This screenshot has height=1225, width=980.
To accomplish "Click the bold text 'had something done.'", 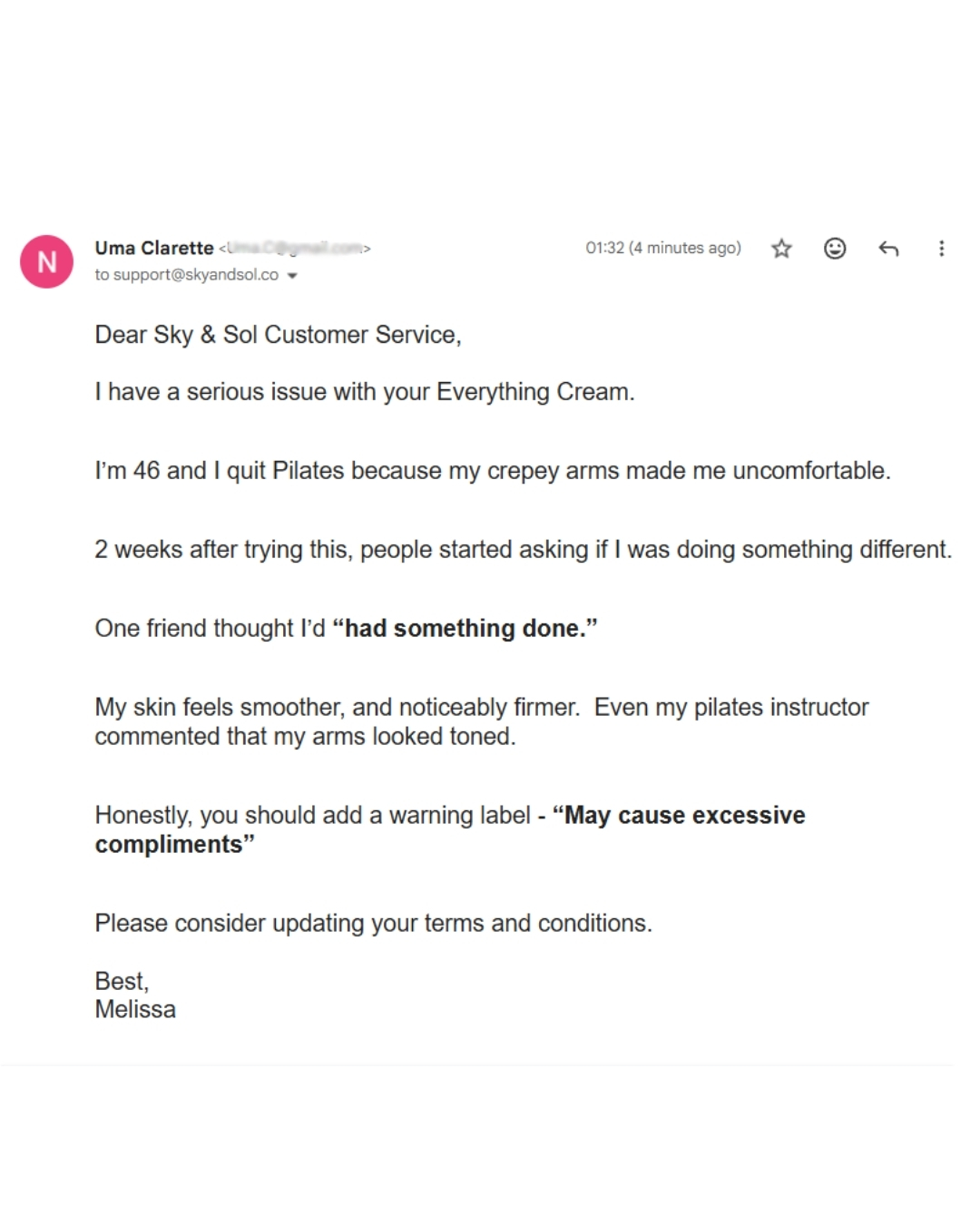I will click(x=465, y=628).
